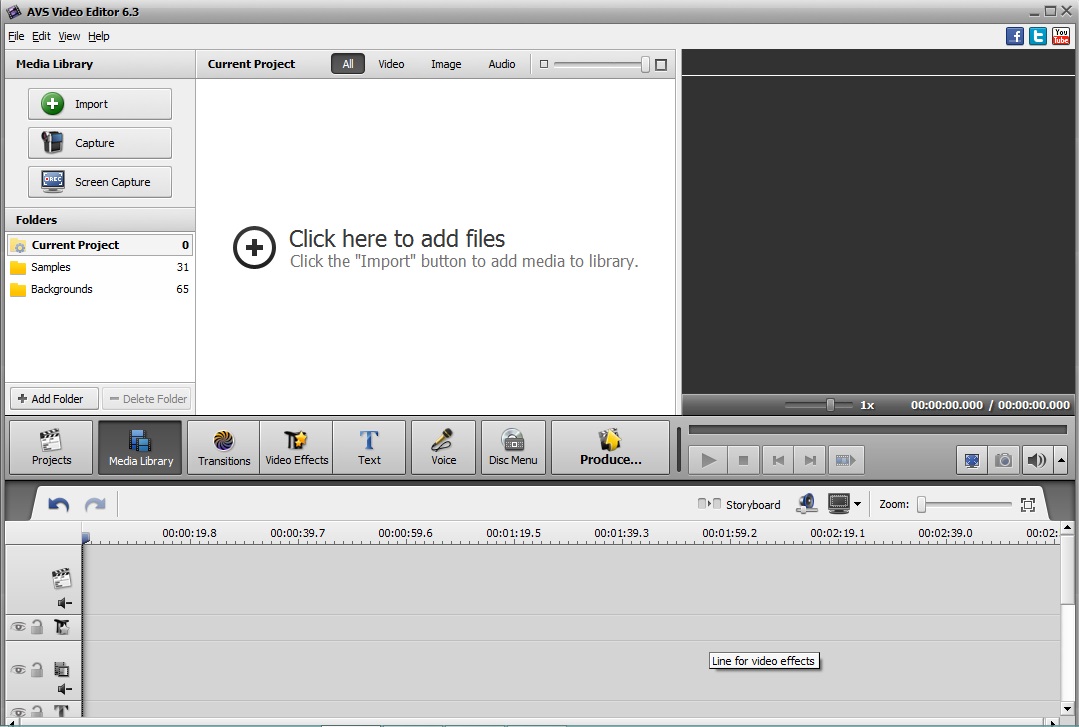Open the Text panel
The width and height of the screenshot is (1079, 727).
point(369,447)
